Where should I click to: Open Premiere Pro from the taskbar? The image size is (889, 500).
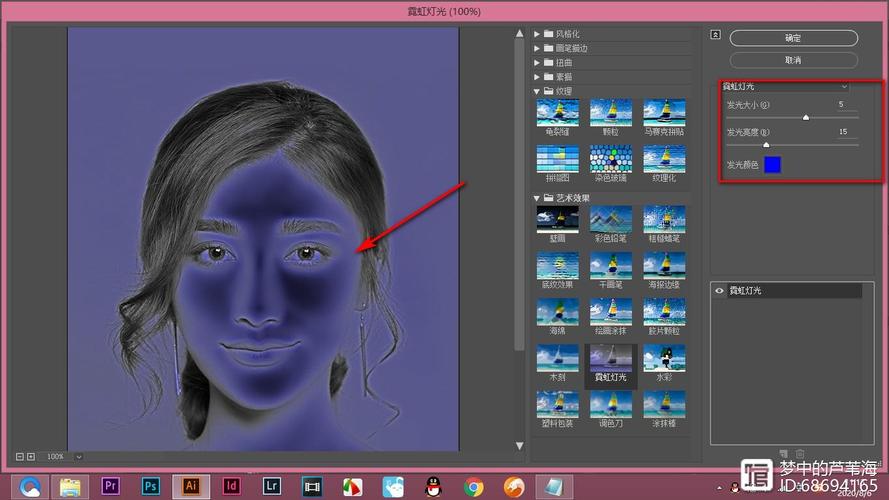pos(112,486)
